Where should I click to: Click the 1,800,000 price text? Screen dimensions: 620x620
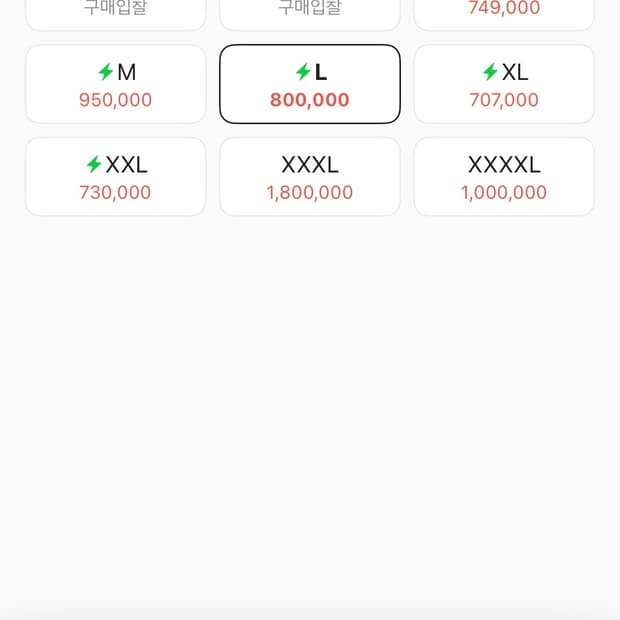pos(310,193)
